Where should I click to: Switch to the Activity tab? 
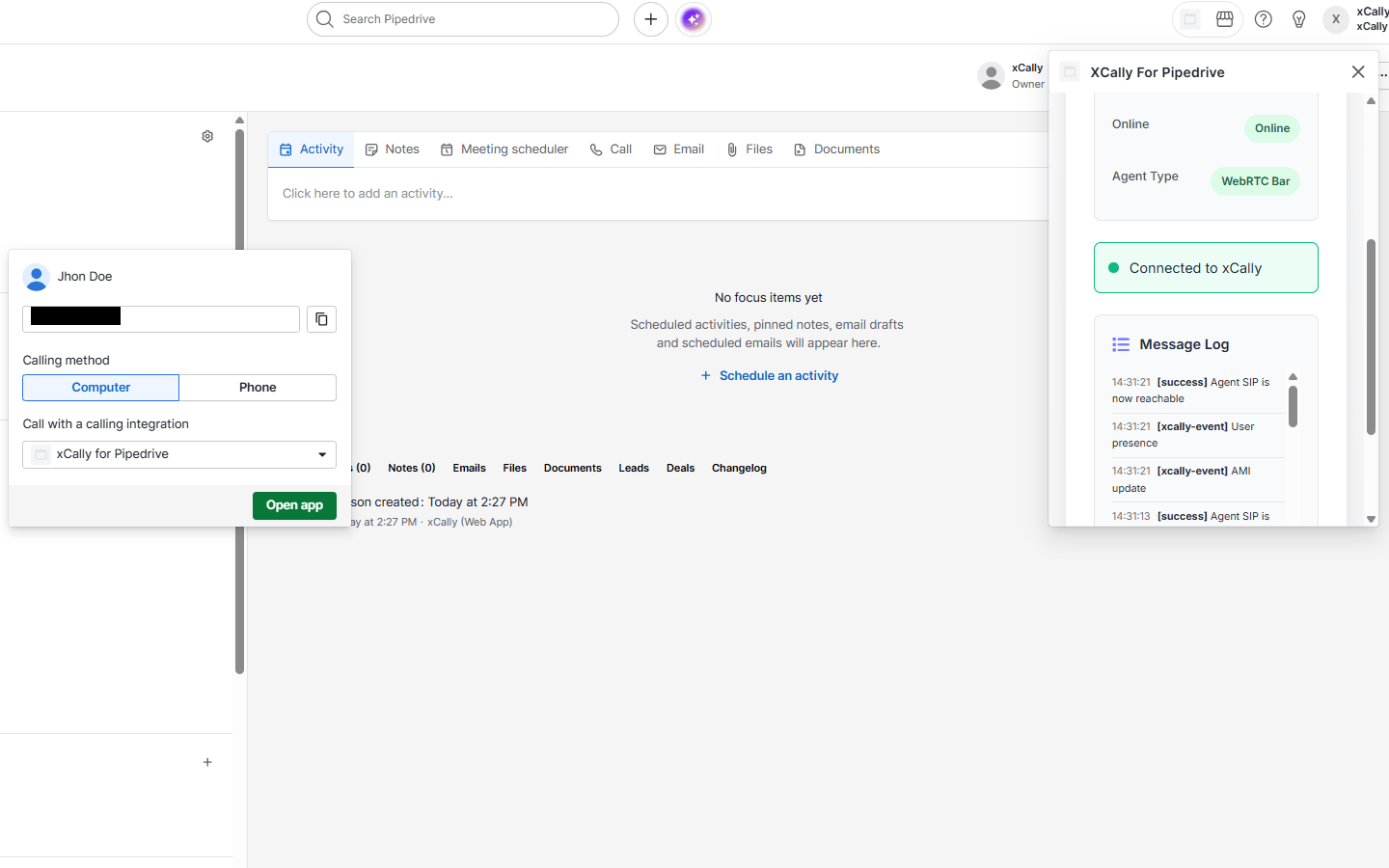pyautogui.click(x=312, y=149)
